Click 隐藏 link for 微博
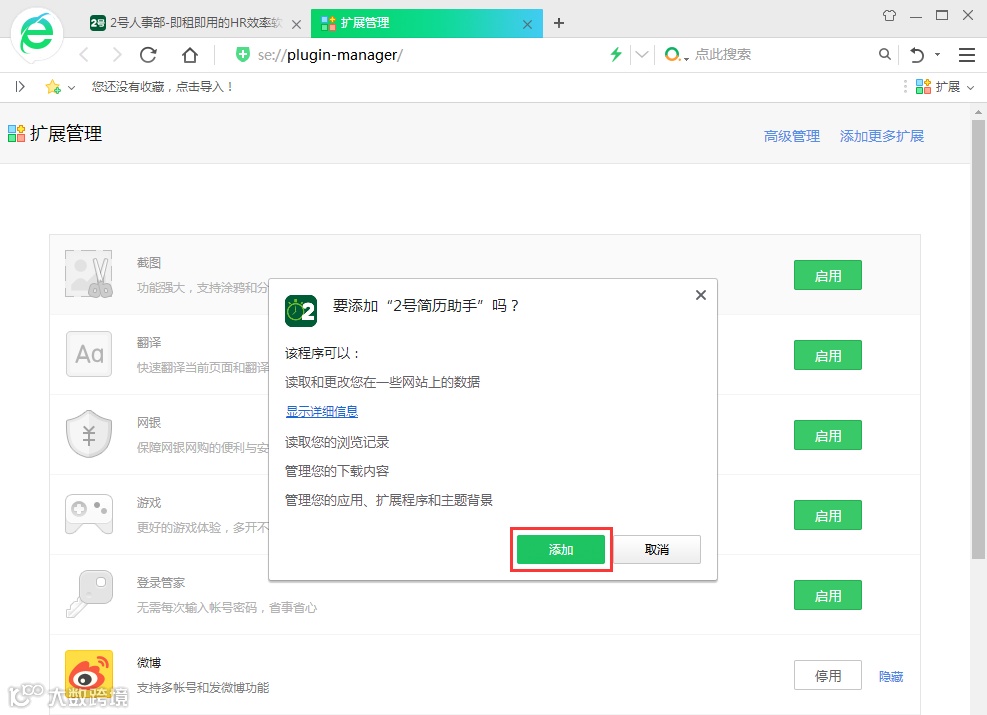The height and width of the screenshot is (715, 987). pos(891,677)
